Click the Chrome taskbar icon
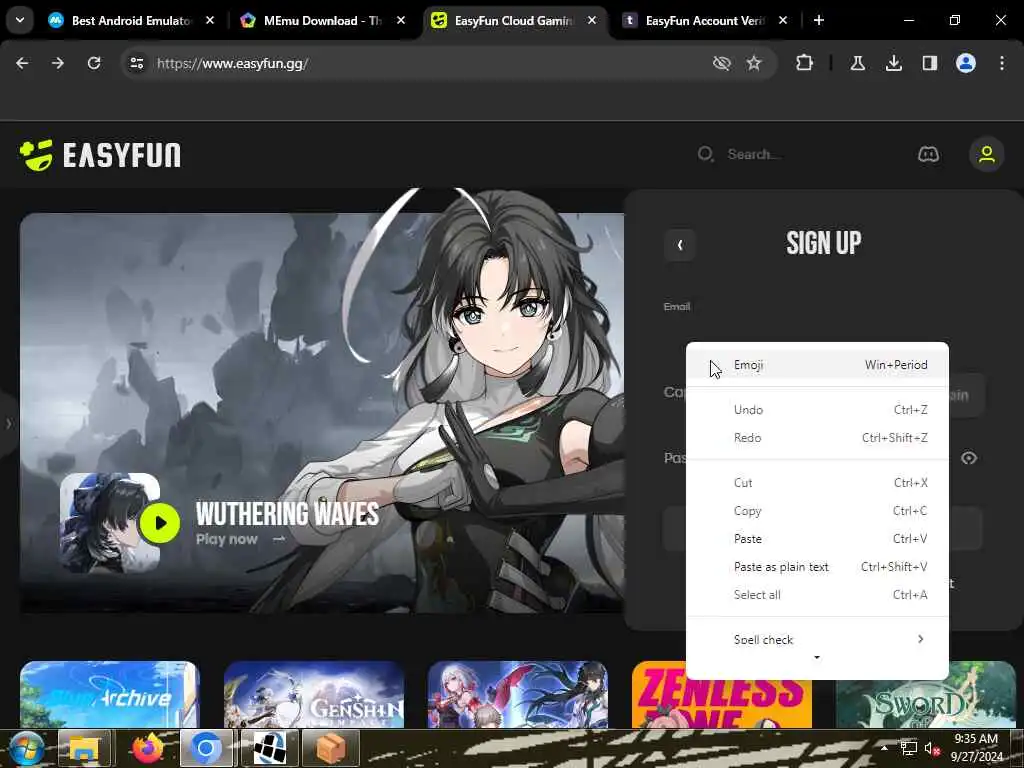This screenshot has height=768, width=1024. (x=206, y=748)
